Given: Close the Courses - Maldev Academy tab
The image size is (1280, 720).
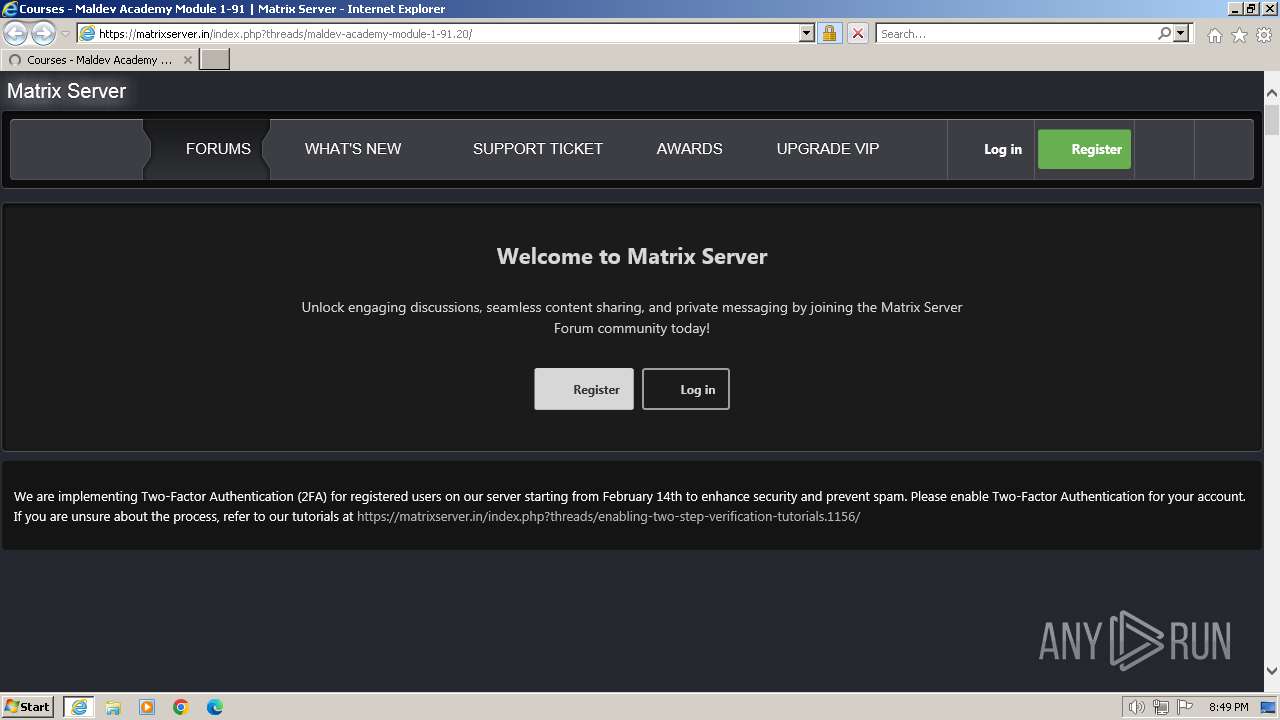Looking at the screenshot, I should point(187,60).
